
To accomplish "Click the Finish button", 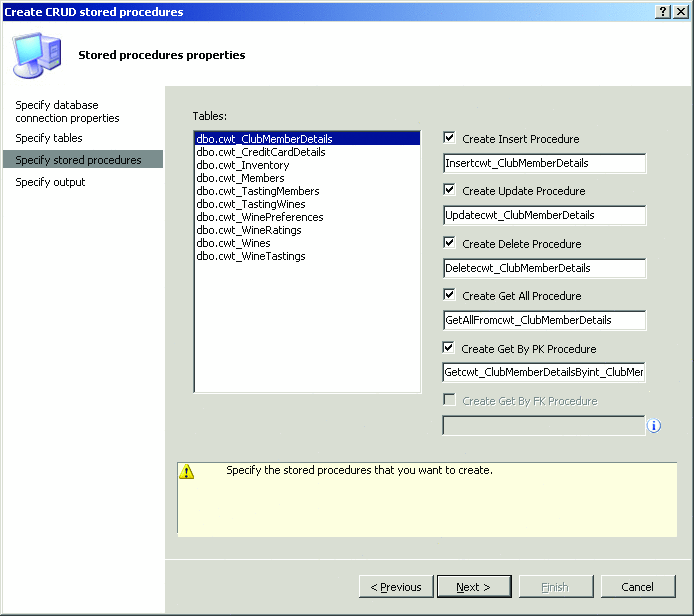I will (555, 587).
